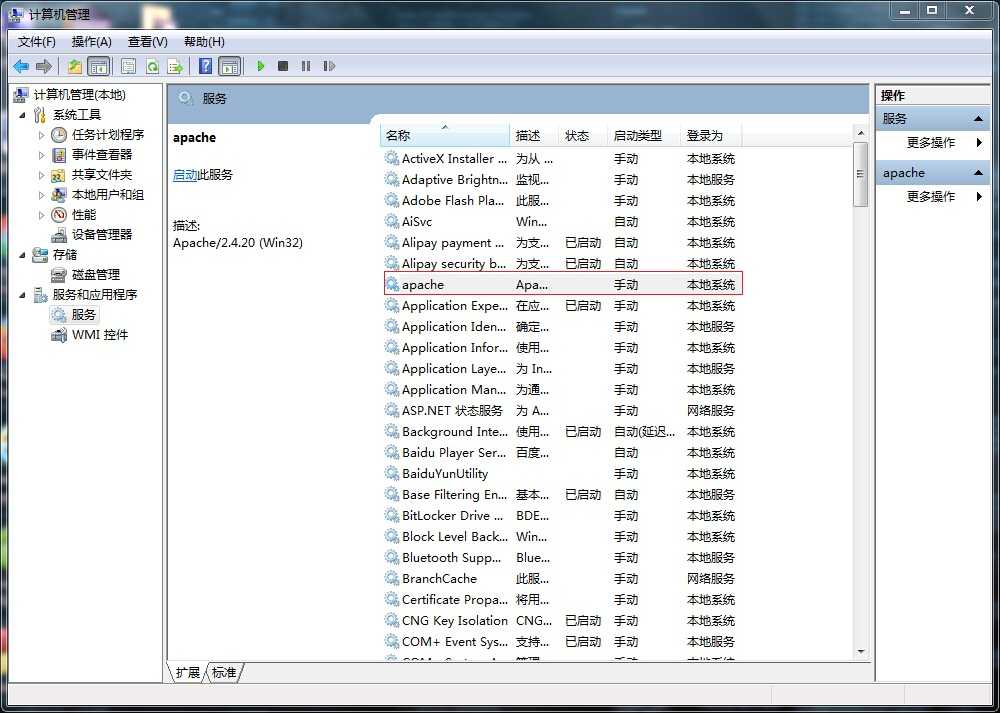Open the 帮助(H) menu
Image resolution: width=1000 pixels, height=713 pixels.
(204, 41)
